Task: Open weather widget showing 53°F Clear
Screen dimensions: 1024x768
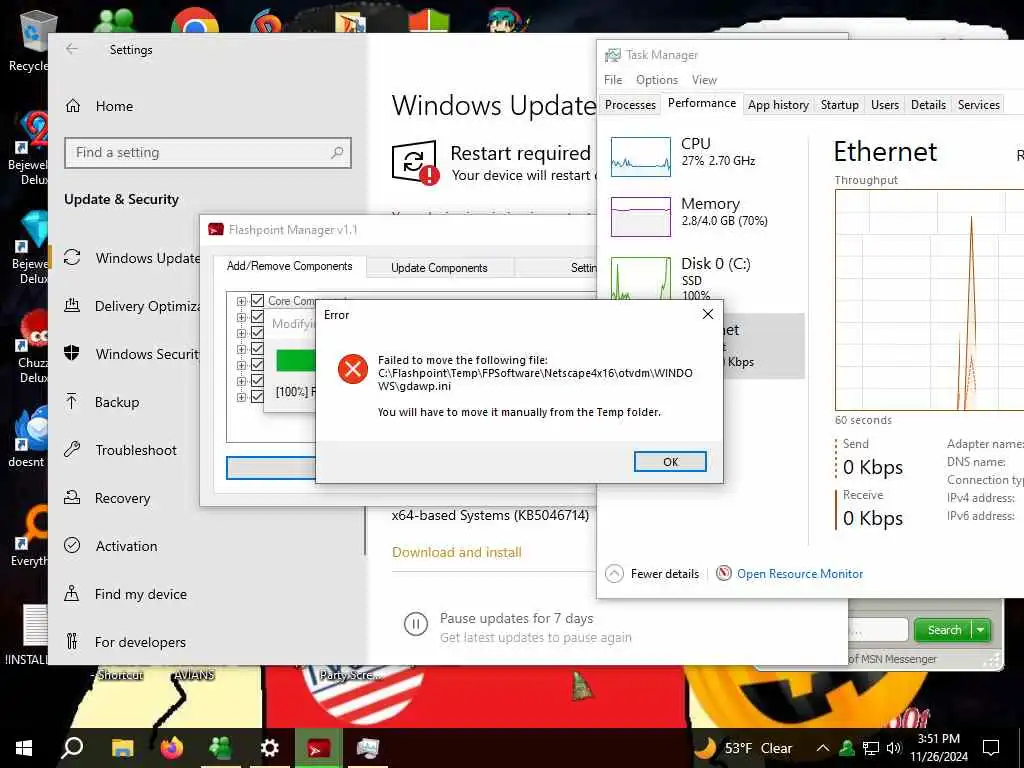Action: point(743,748)
